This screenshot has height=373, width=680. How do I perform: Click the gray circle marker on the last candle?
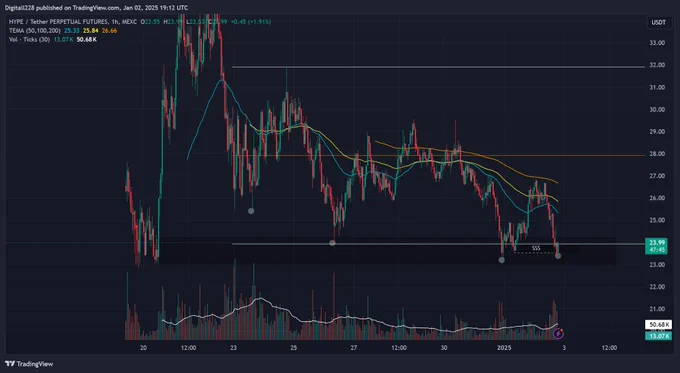(x=558, y=256)
